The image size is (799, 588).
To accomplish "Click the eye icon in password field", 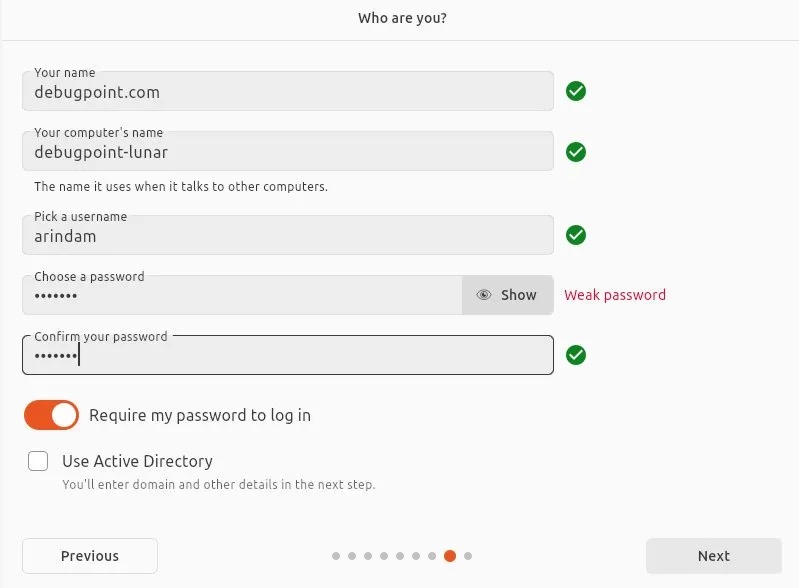I will 484,295.
